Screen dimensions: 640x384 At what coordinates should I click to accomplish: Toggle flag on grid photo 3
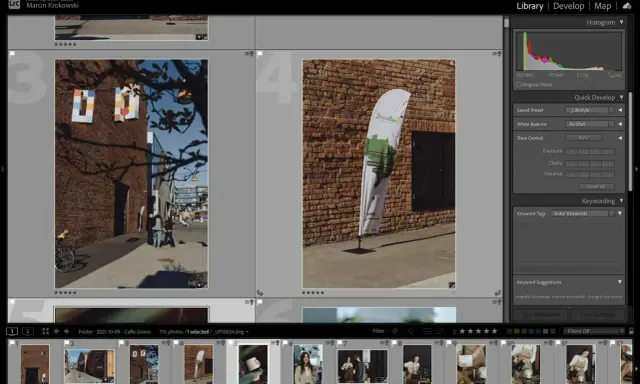[x=12, y=53]
